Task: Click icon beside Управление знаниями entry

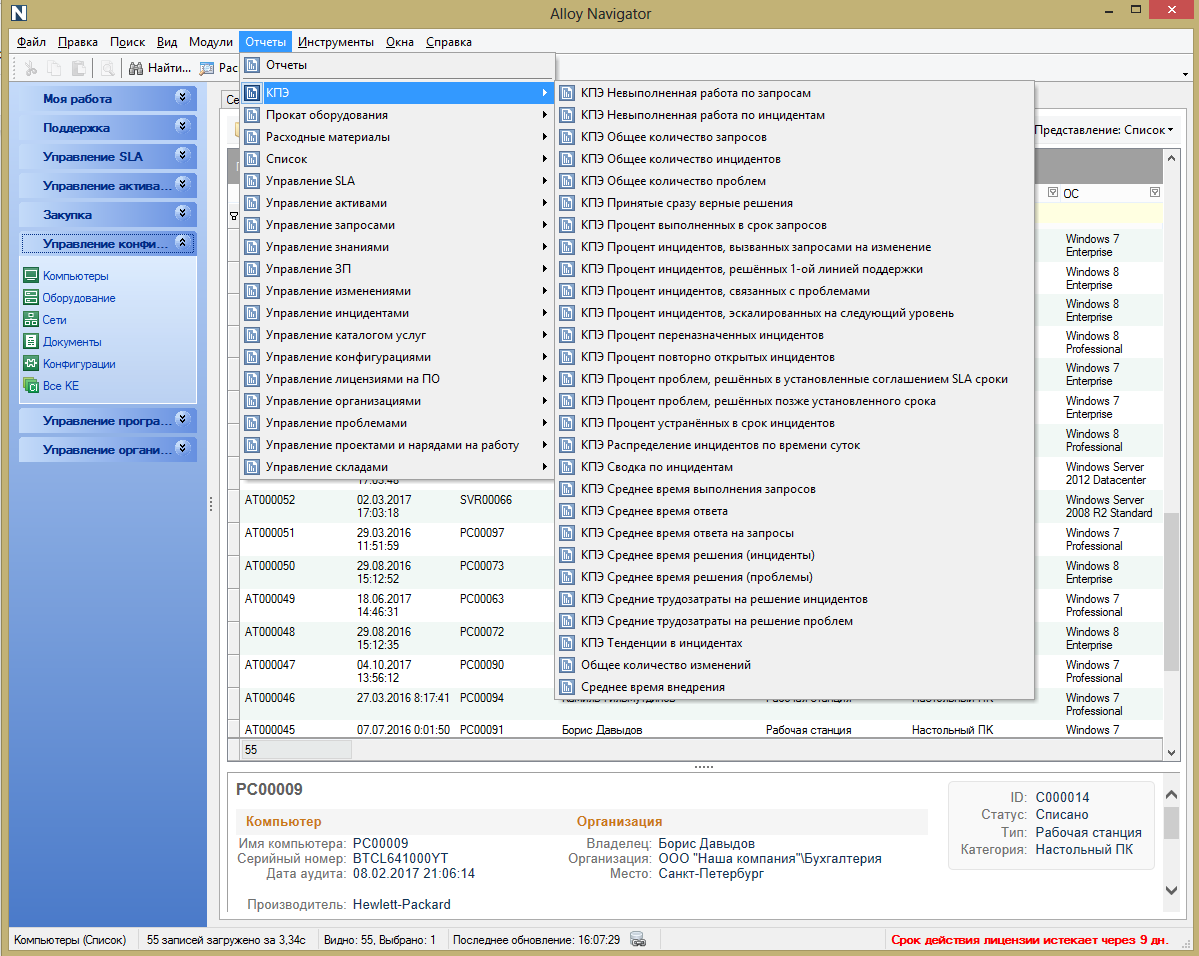Action: click(252, 246)
